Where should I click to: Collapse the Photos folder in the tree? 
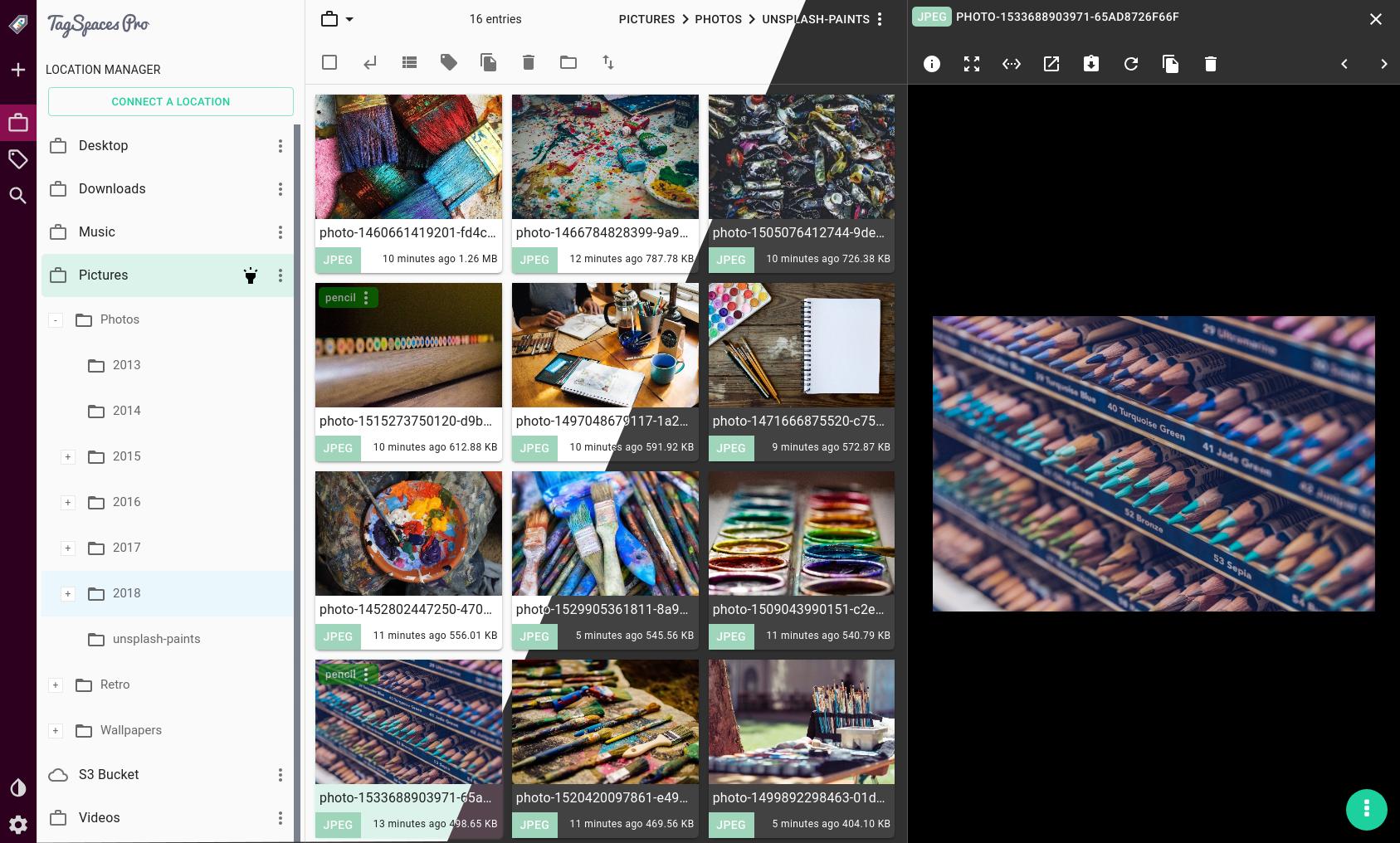(55, 319)
